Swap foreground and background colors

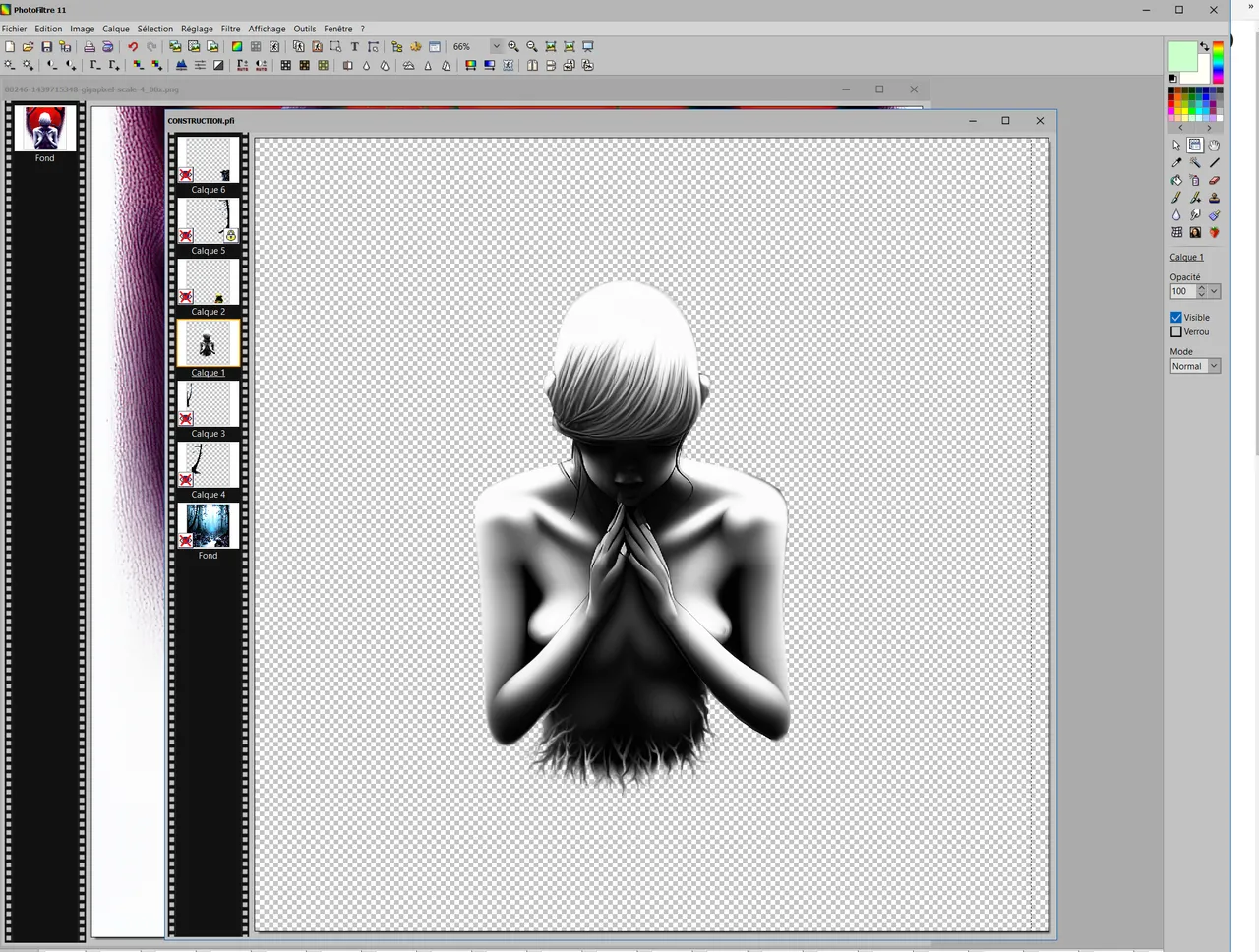coord(1204,46)
